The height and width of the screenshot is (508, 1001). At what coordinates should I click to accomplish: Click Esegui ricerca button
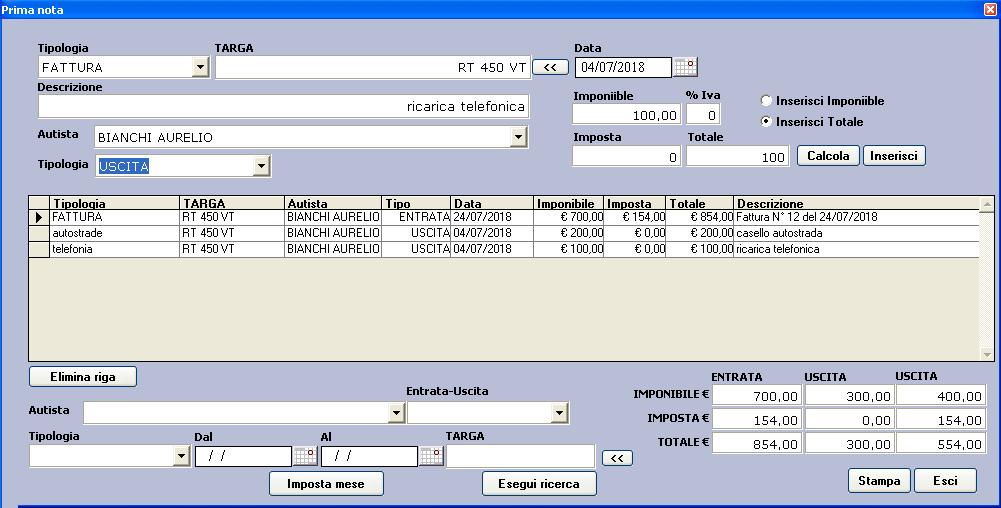point(539,484)
